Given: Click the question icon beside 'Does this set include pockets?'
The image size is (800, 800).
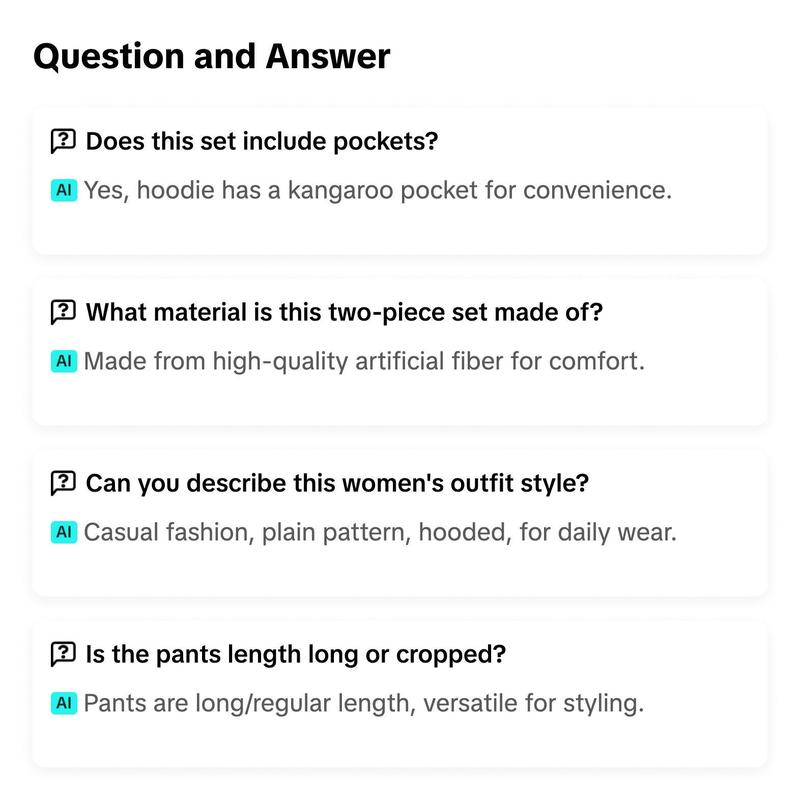Looking at the screenshot, I should click(63, 141).
